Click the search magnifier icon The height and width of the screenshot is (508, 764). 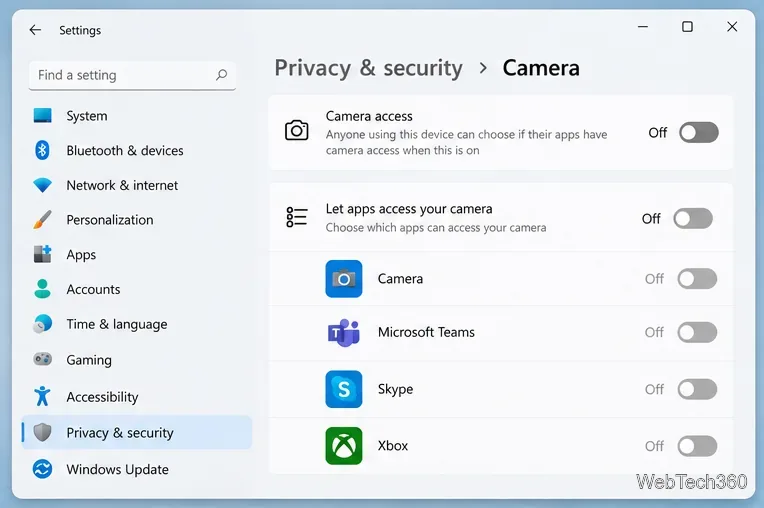221,75
